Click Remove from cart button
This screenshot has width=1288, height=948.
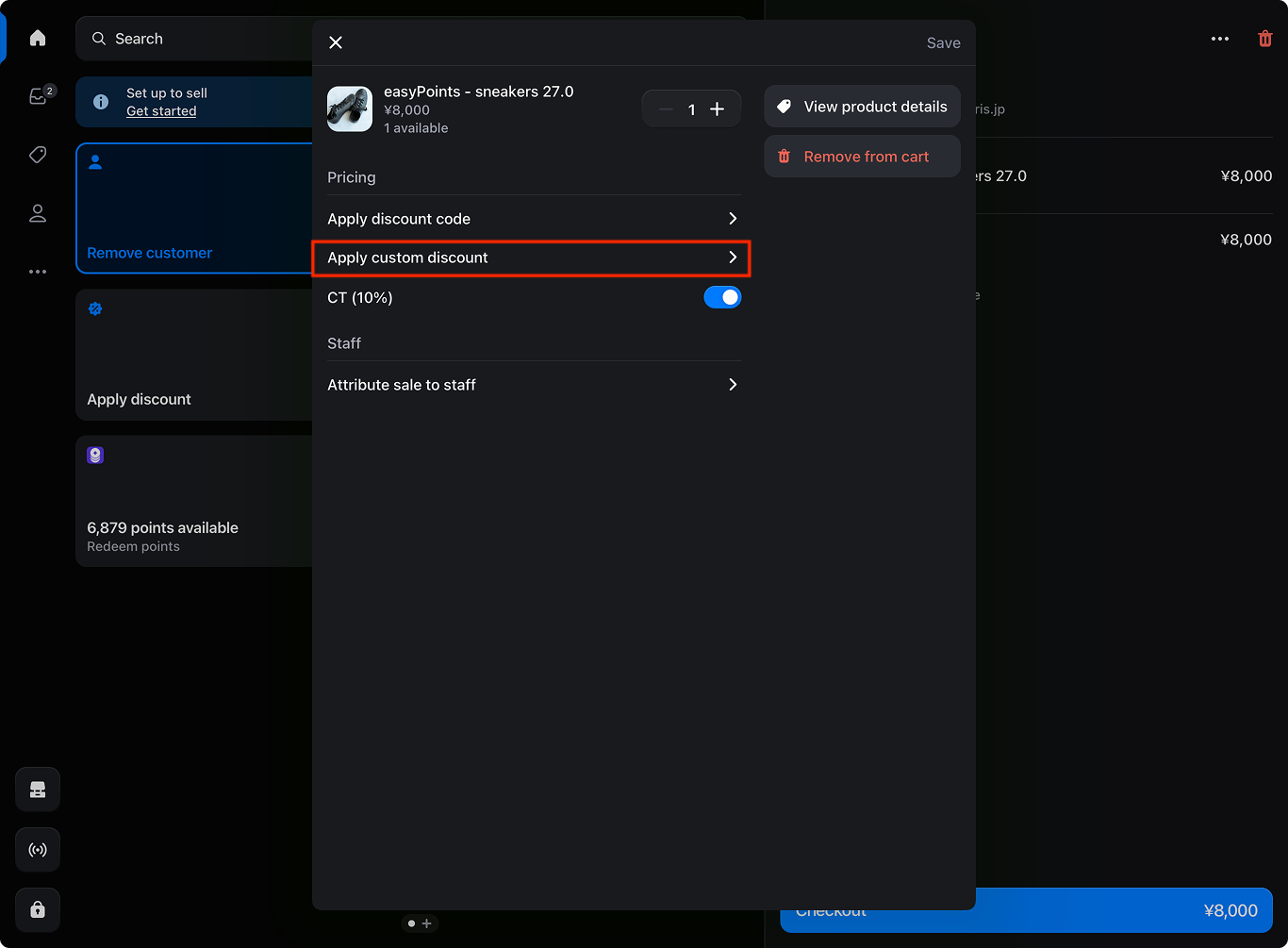tap(862, 157)
